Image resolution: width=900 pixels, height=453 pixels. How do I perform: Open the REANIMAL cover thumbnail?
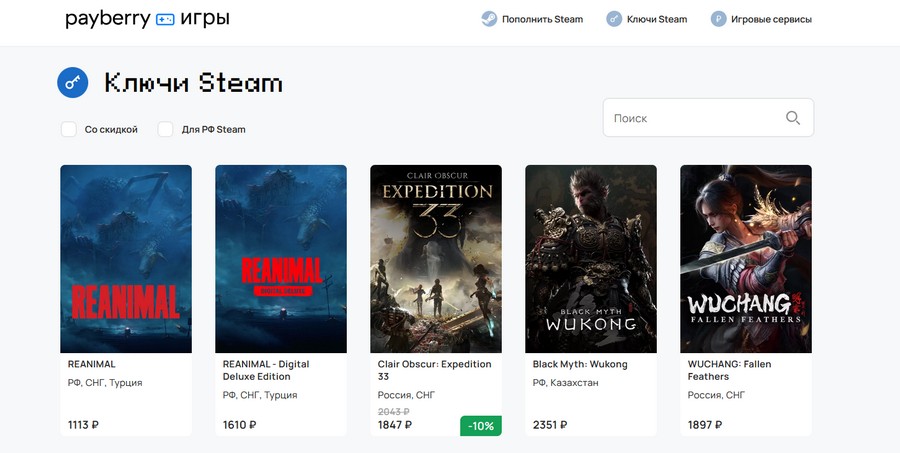tap(126, 259)
